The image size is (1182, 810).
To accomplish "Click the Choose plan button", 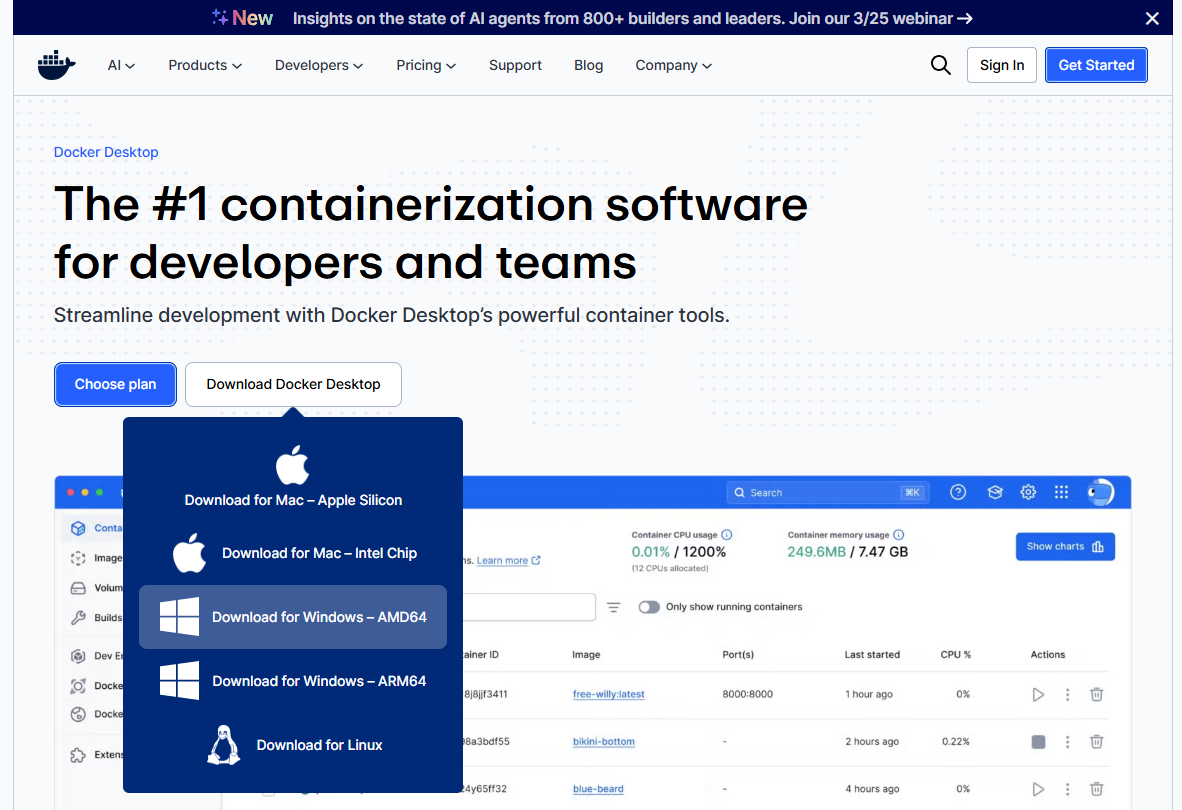I will 115,384.
